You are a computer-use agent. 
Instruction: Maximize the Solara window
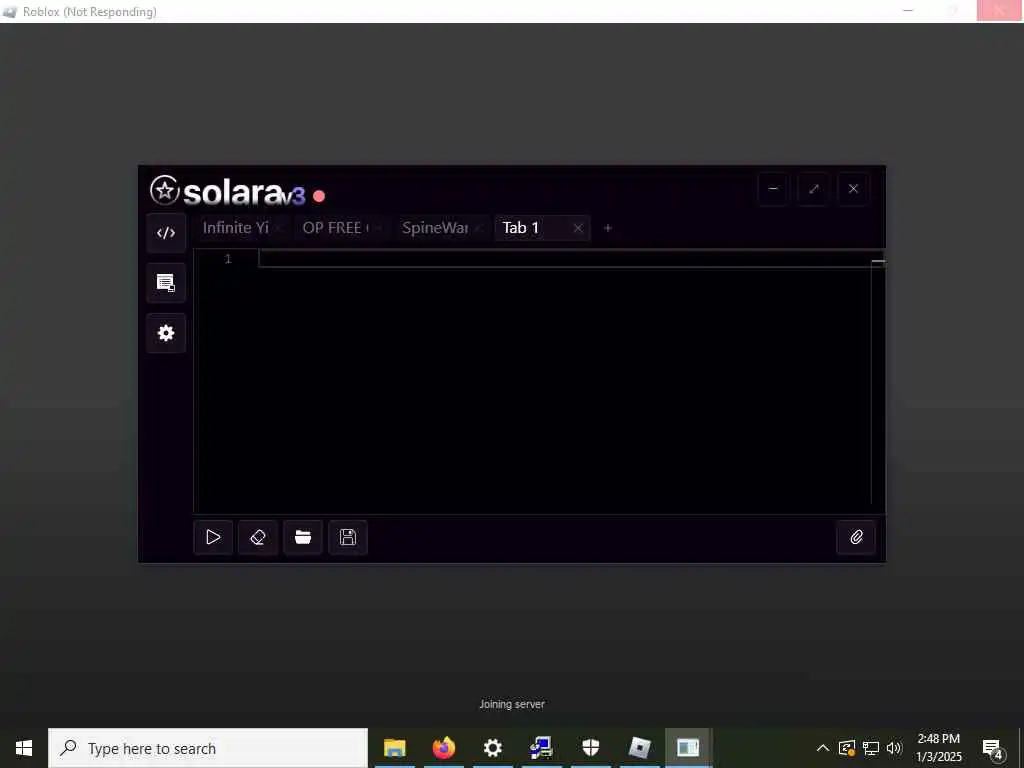pyautogui.click(x=814, y=189)
